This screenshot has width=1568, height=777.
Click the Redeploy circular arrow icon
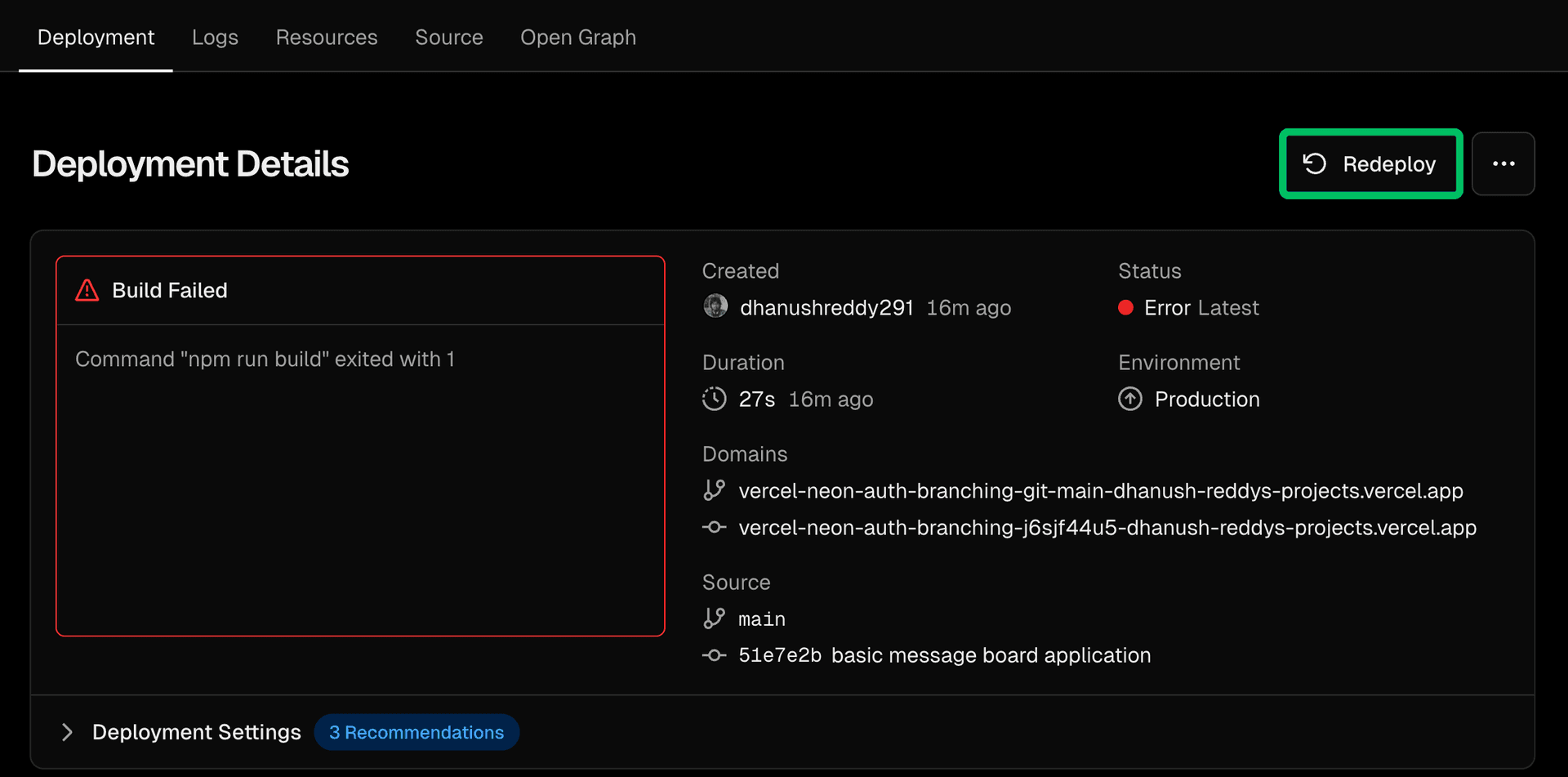(1314, 164)
